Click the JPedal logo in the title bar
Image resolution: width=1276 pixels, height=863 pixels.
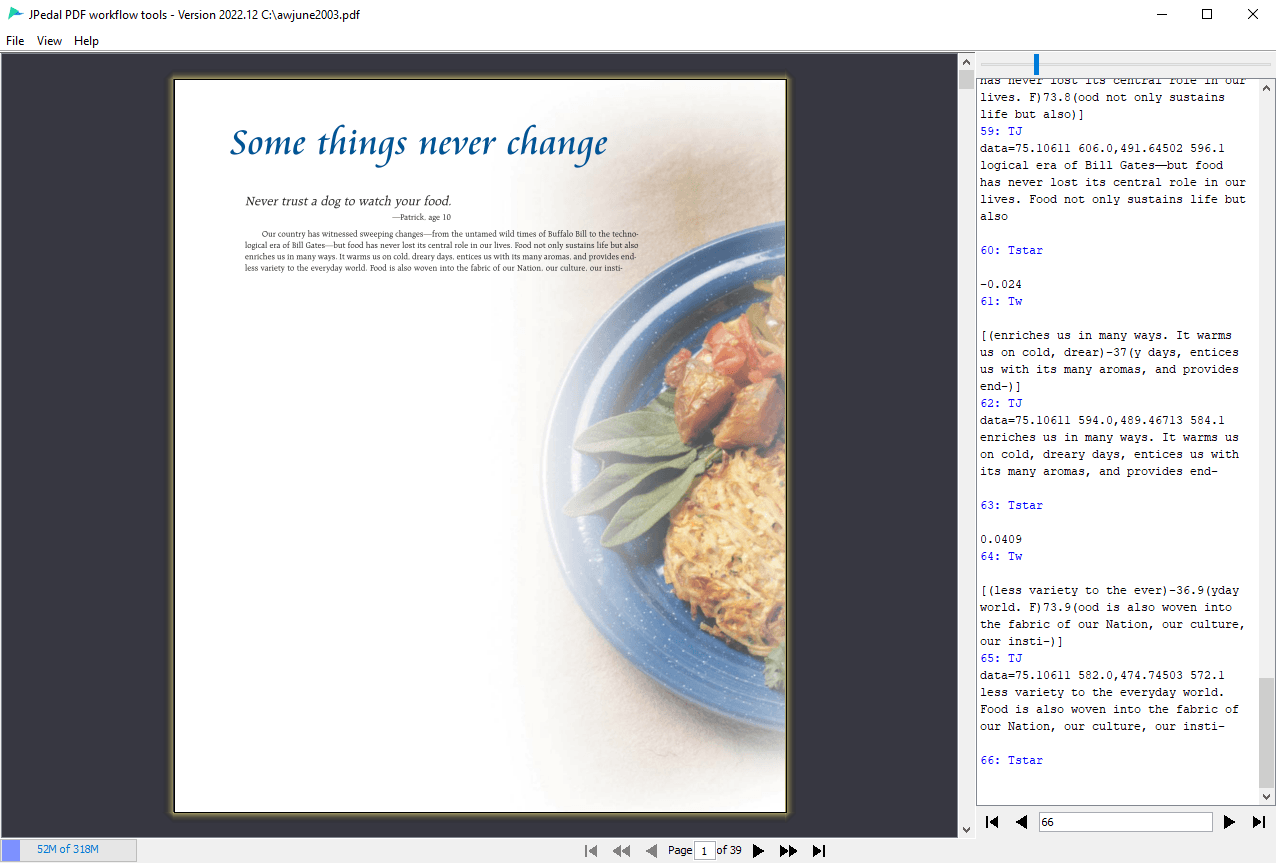tap(15, 14)
